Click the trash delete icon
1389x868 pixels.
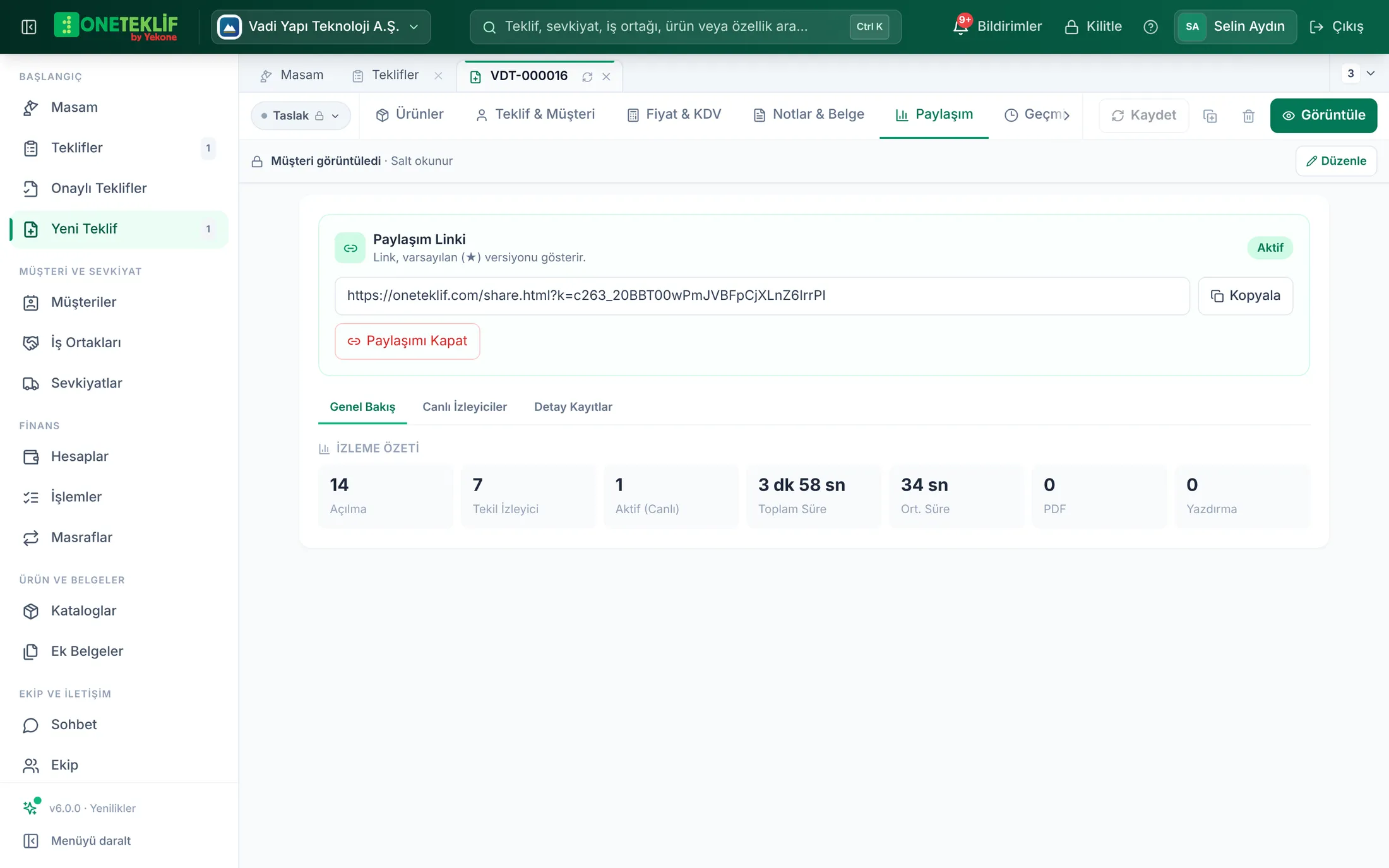point(1248,116)
